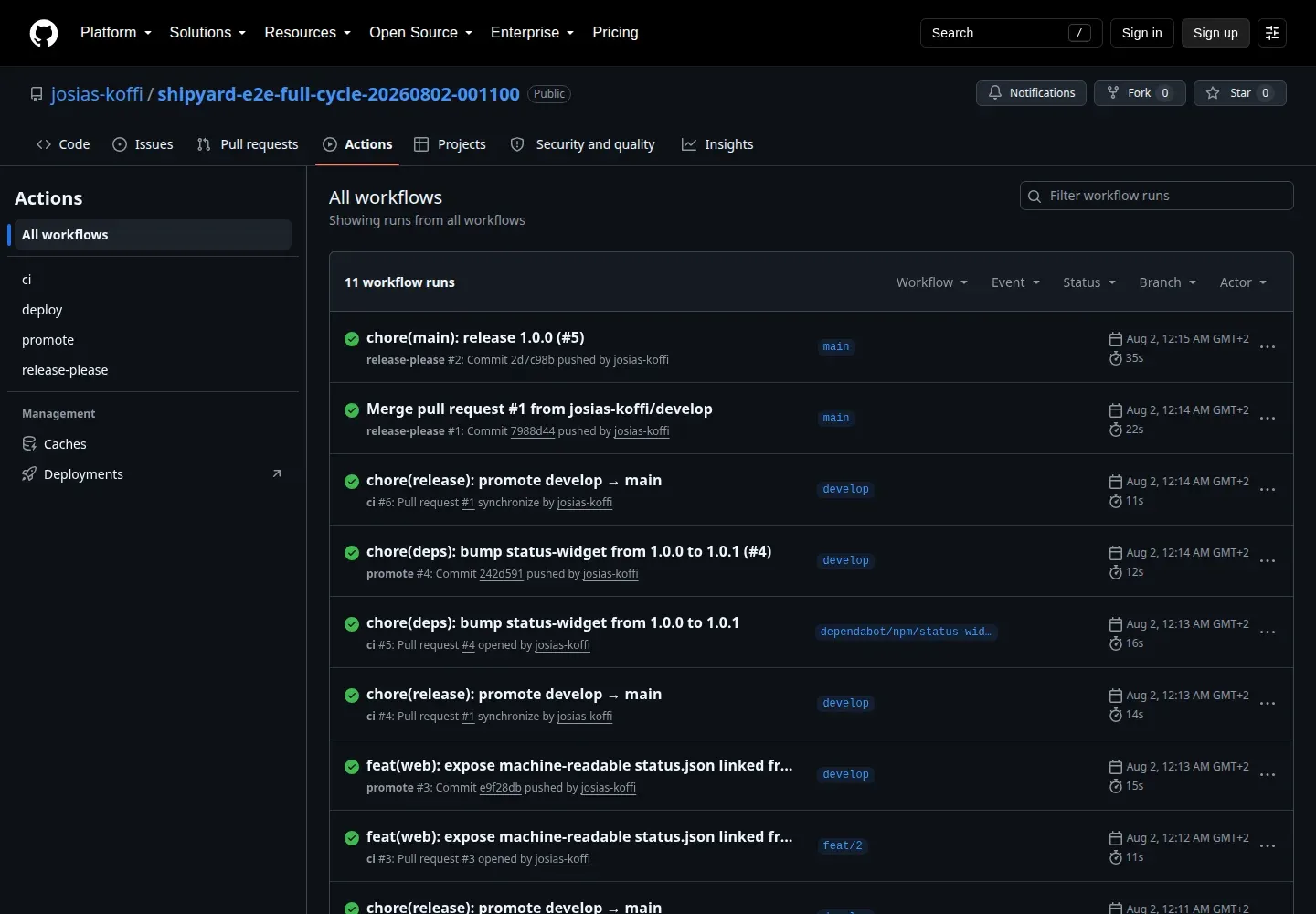Screen dimensions: 1316x914
Task: Fork the repository
Action: pos(1140,93)
